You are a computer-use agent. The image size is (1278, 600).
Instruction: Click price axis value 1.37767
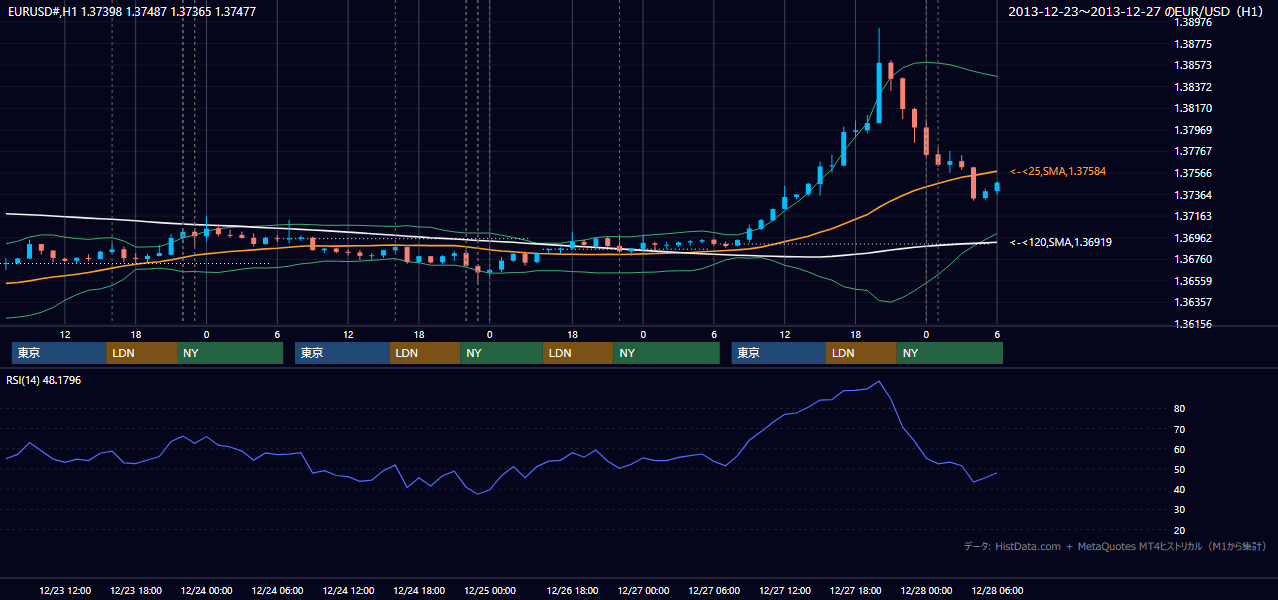(x=1194, y=151)
